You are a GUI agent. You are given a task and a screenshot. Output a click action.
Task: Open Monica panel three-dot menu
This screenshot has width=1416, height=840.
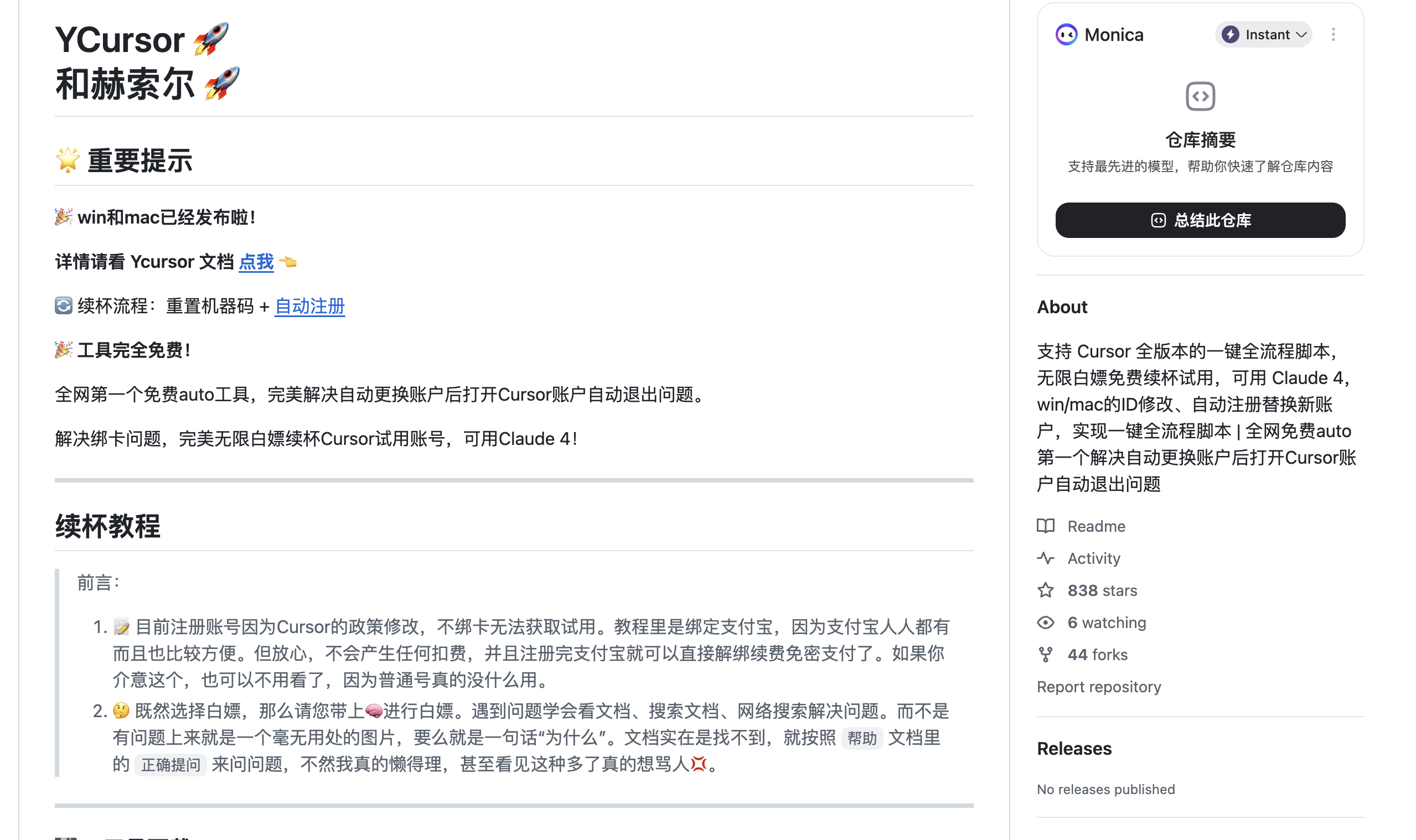pos(1334,34)
